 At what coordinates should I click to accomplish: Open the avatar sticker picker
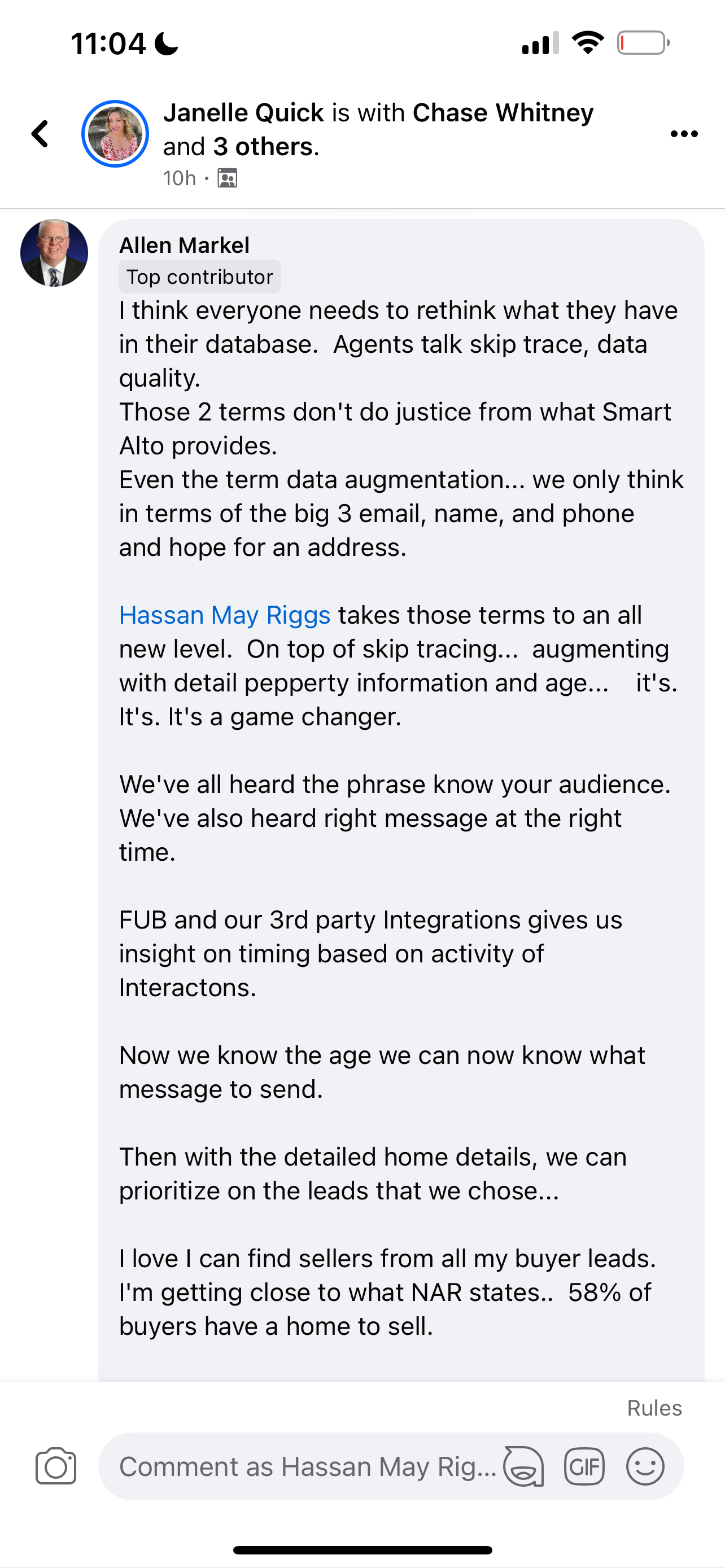pos(523,1466)
